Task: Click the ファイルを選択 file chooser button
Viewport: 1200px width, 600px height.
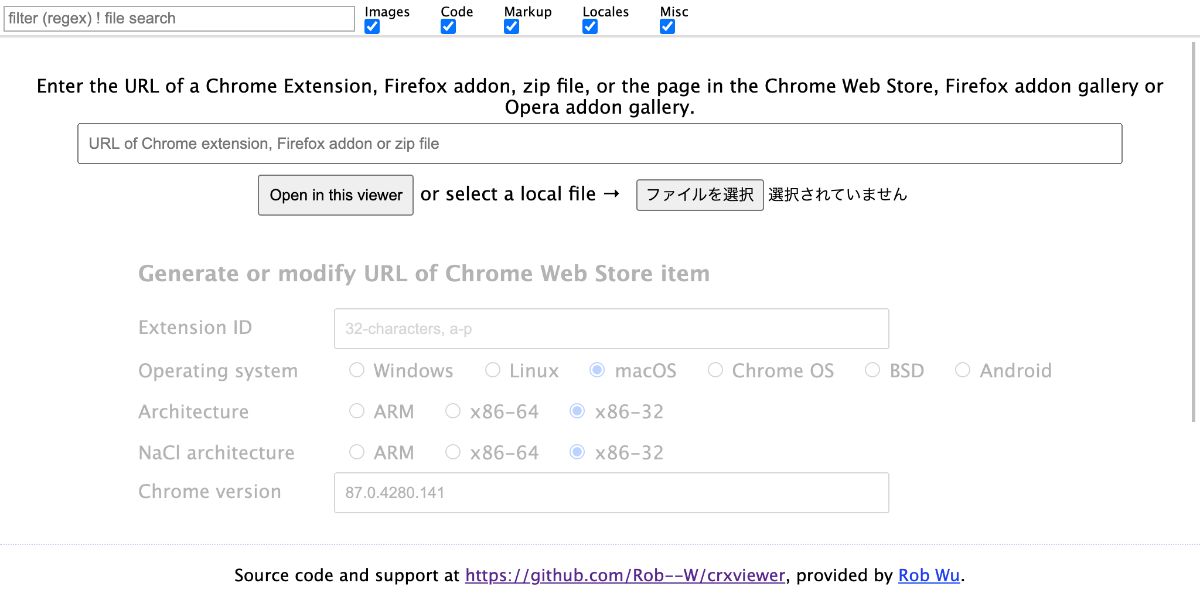Action: 700,195
